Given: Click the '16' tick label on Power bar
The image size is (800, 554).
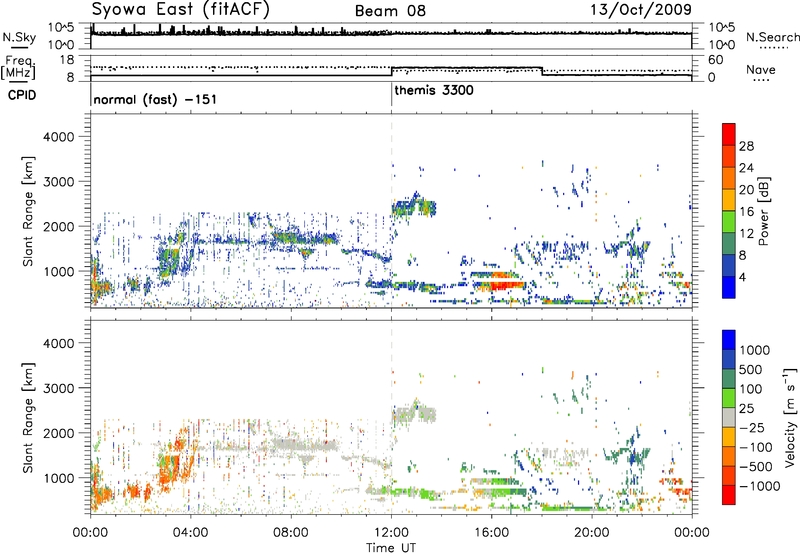Looking at the screenshot, I should (746, 212).
